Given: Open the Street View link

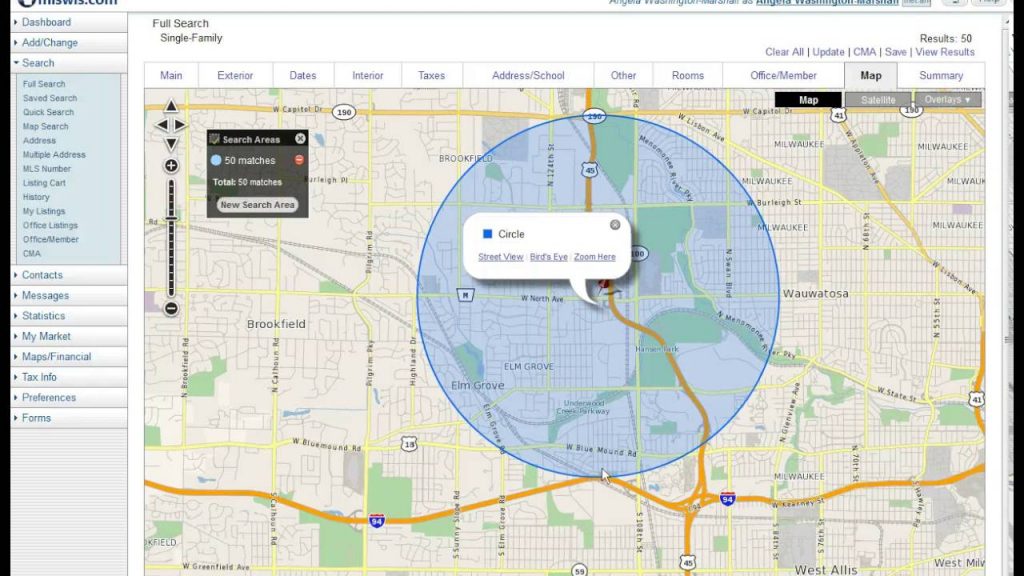Looking at the screenshot, I should click(500, 257).
